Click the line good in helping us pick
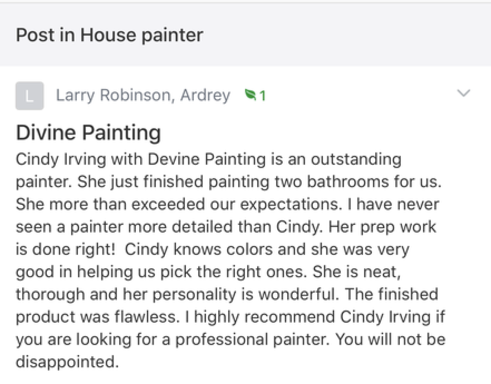This screenshot has width=491, height=384. point(208,272)
